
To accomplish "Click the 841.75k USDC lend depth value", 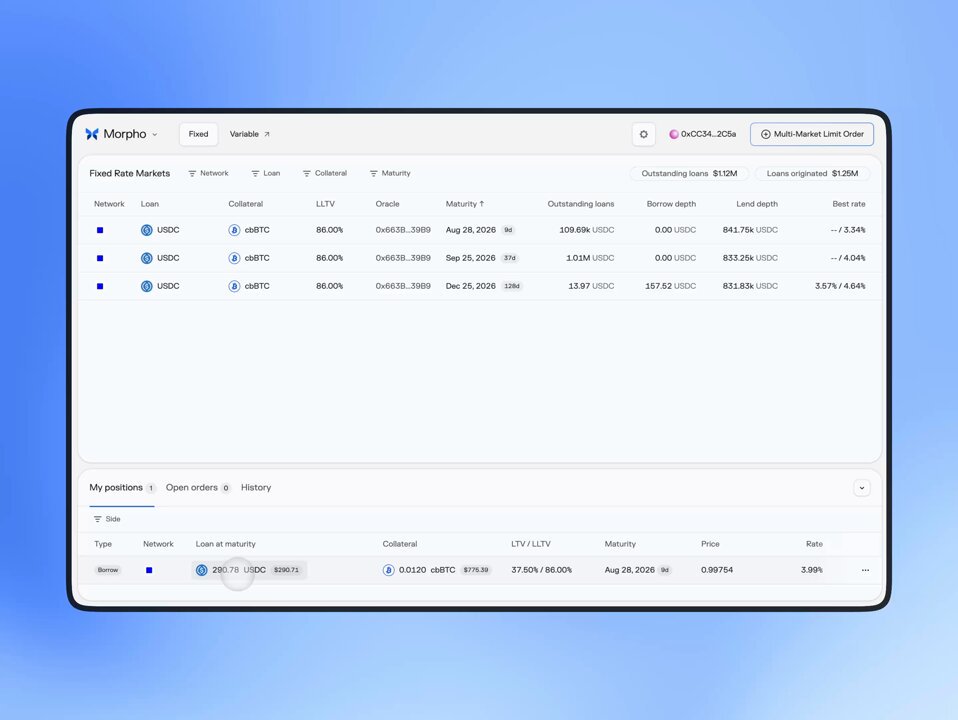I will point(750,230).
